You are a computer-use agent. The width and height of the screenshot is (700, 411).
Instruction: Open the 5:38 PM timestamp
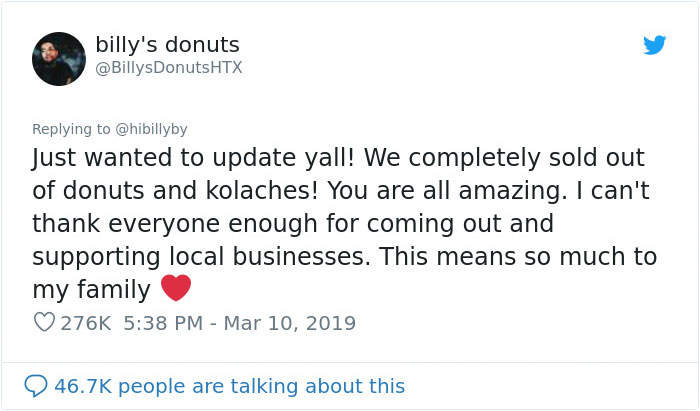pos(160,323)
